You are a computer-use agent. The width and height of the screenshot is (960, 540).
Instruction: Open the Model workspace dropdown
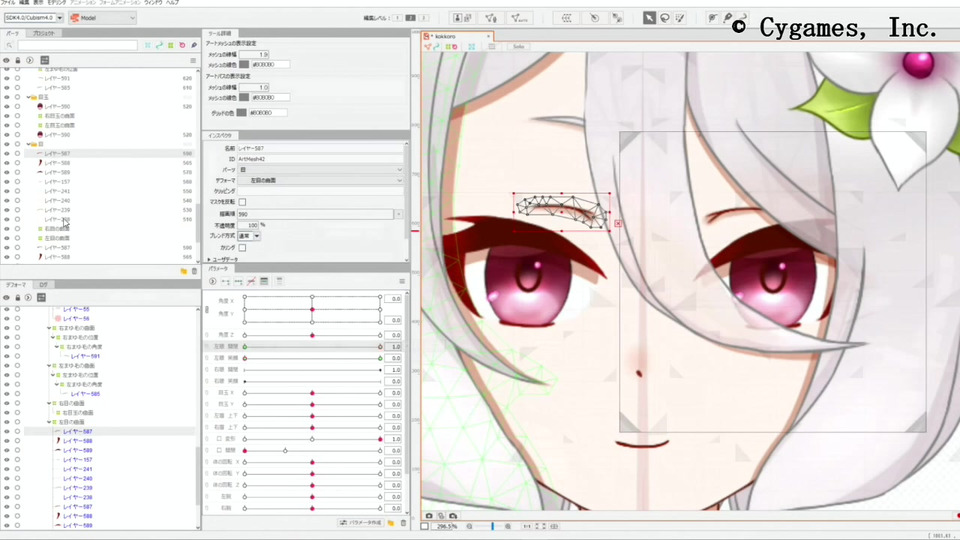(x=102, y=18)
